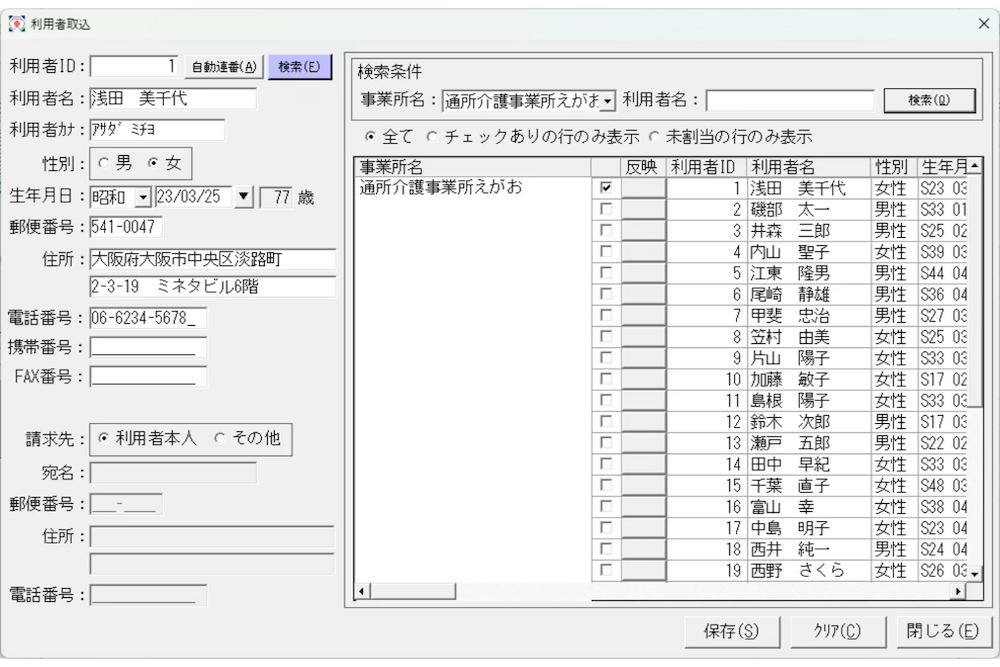1000x667 pixels.
Task: Open the 昭和 era dropdown
Action: coord(141,197)
